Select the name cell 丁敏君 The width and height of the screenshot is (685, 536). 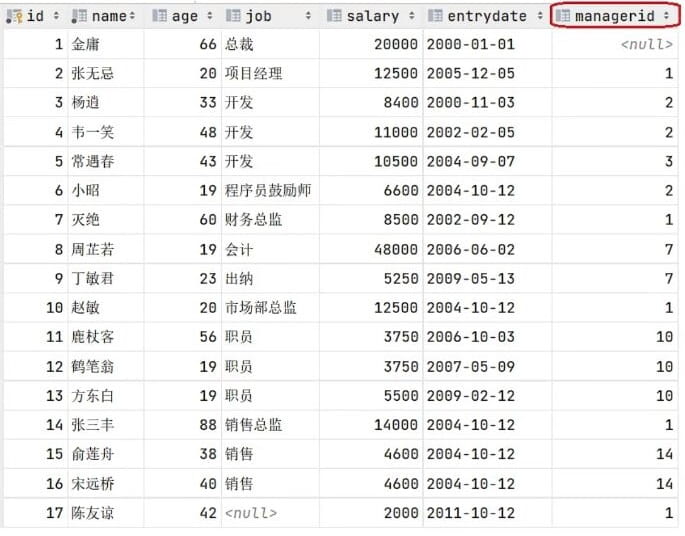point(93,278)
